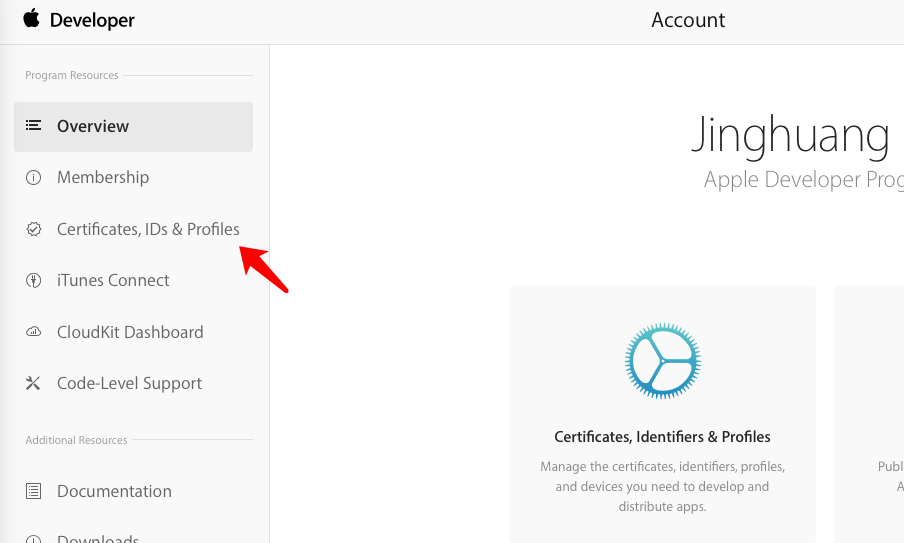Image resolution: width=904 pixels, height=543 pixels.
Task: Click the Certificates badge checkmark icon
Action: 33,229
